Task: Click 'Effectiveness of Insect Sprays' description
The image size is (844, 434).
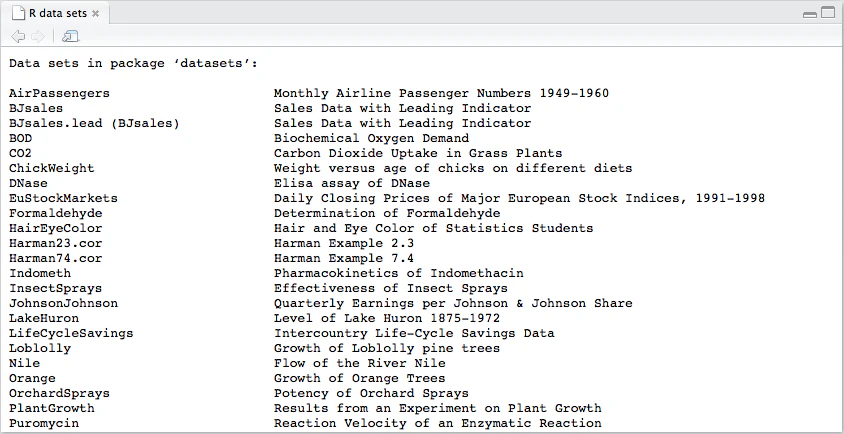Action: pos(391,288)
